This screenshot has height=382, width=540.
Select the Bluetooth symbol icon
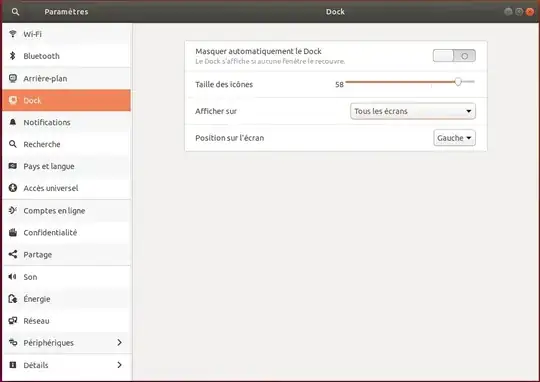coord(13,56)
